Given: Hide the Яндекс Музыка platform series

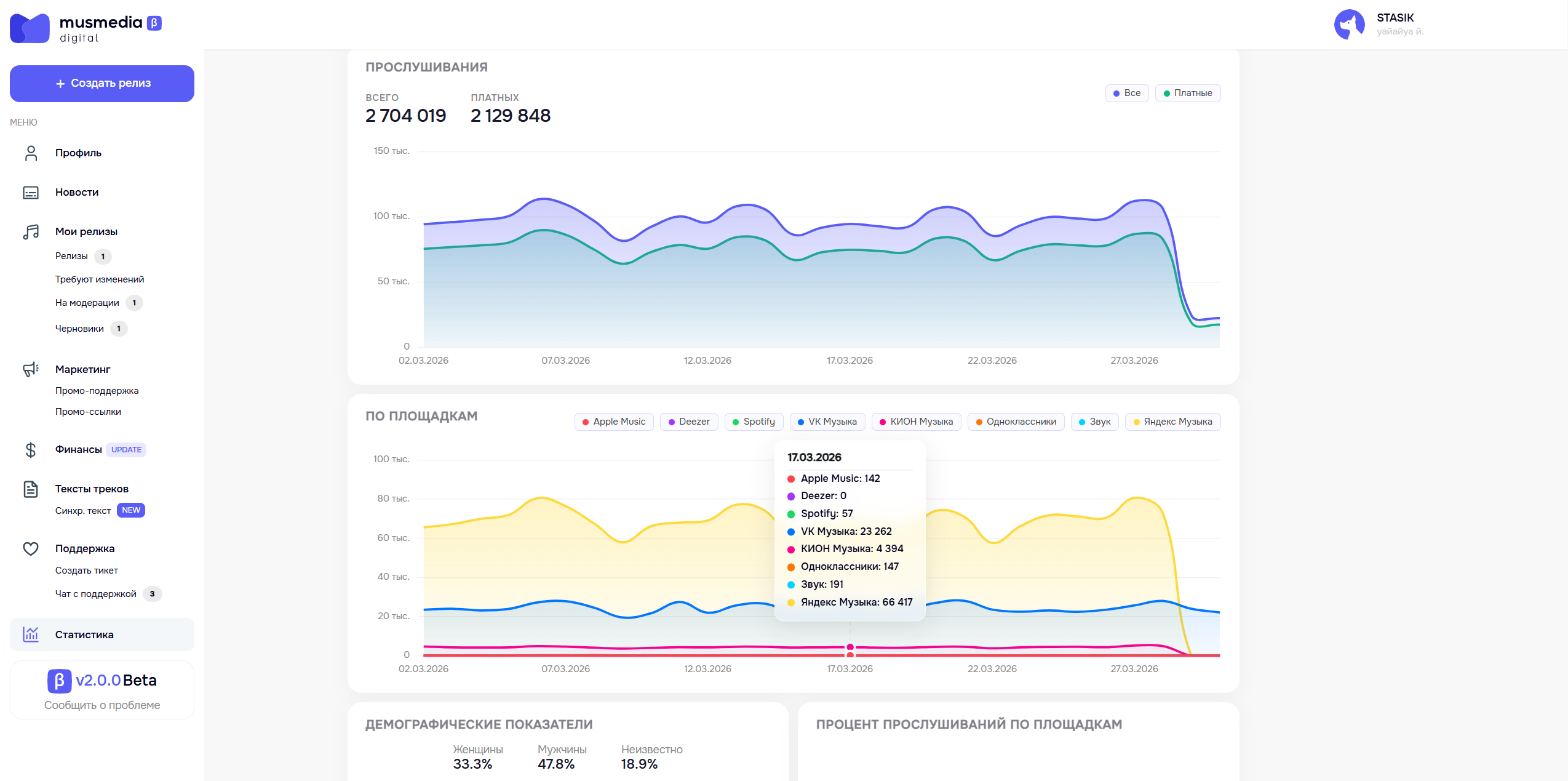Looking at the screenshot, I should tap(1172, 422).
